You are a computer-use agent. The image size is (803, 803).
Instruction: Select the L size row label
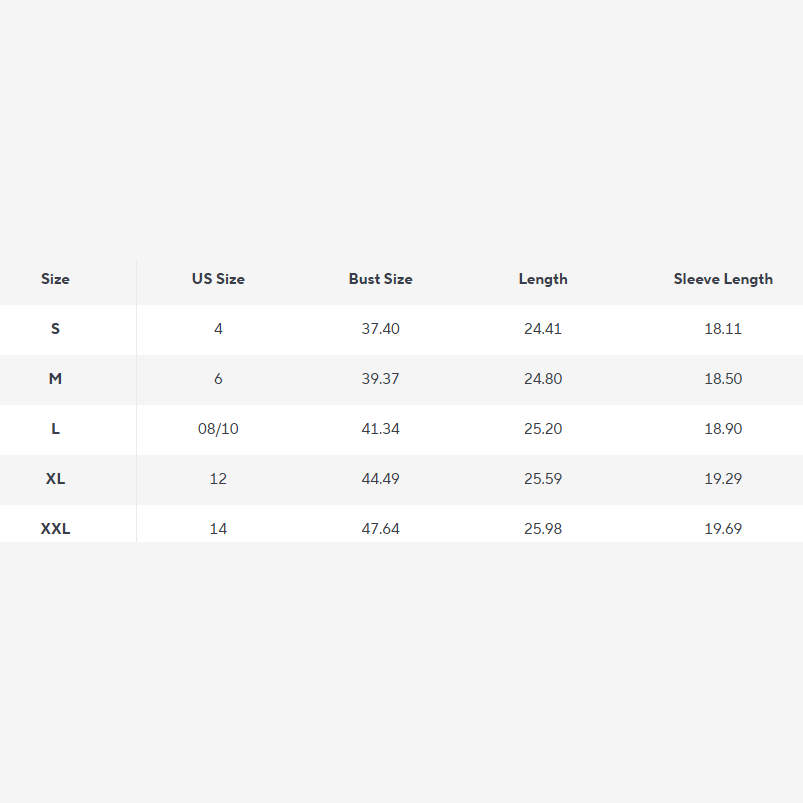(x=55, y=428)
